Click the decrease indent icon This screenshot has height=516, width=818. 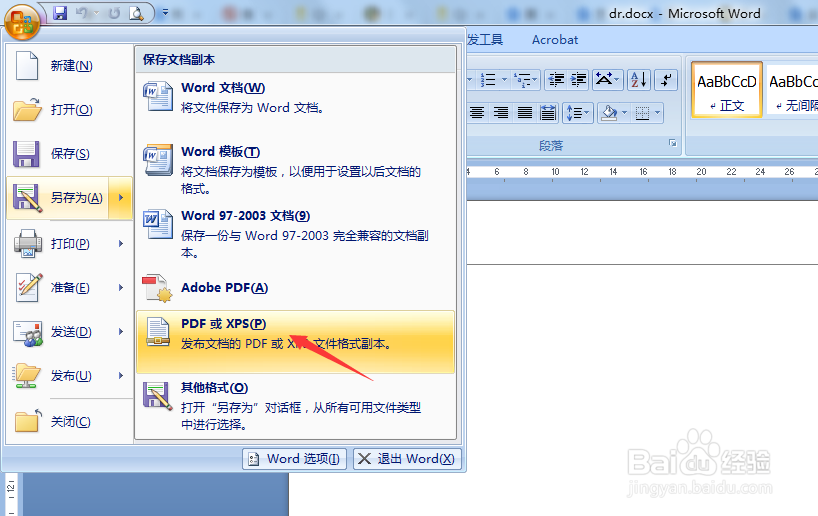pos(556,80)
